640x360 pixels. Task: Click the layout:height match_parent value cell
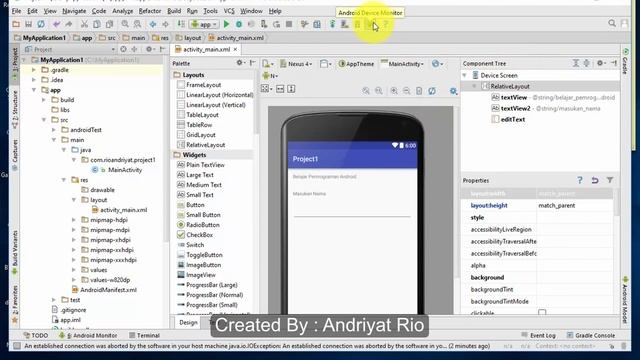pos(576,205)
